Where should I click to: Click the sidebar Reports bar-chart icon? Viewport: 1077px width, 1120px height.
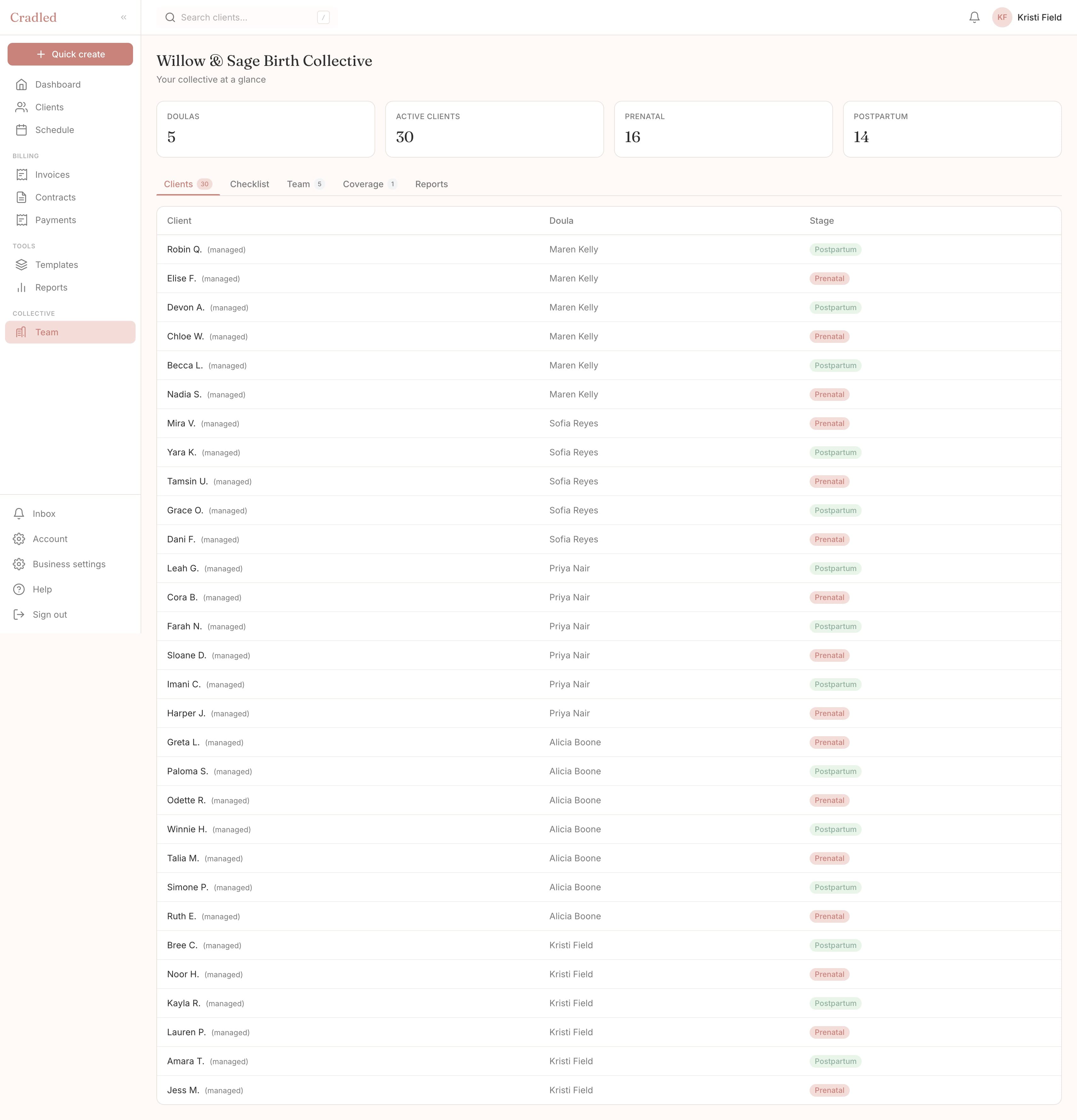point(22,288)
